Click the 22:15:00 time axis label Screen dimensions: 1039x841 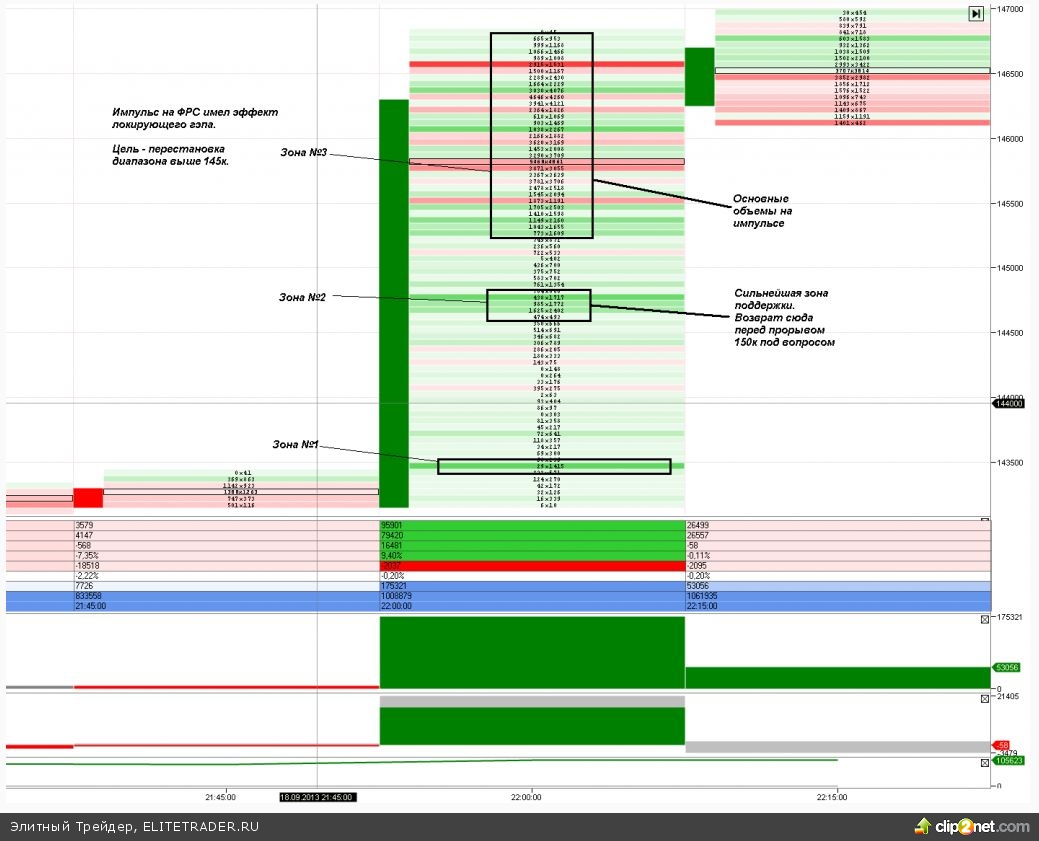(x=831, y=797)
